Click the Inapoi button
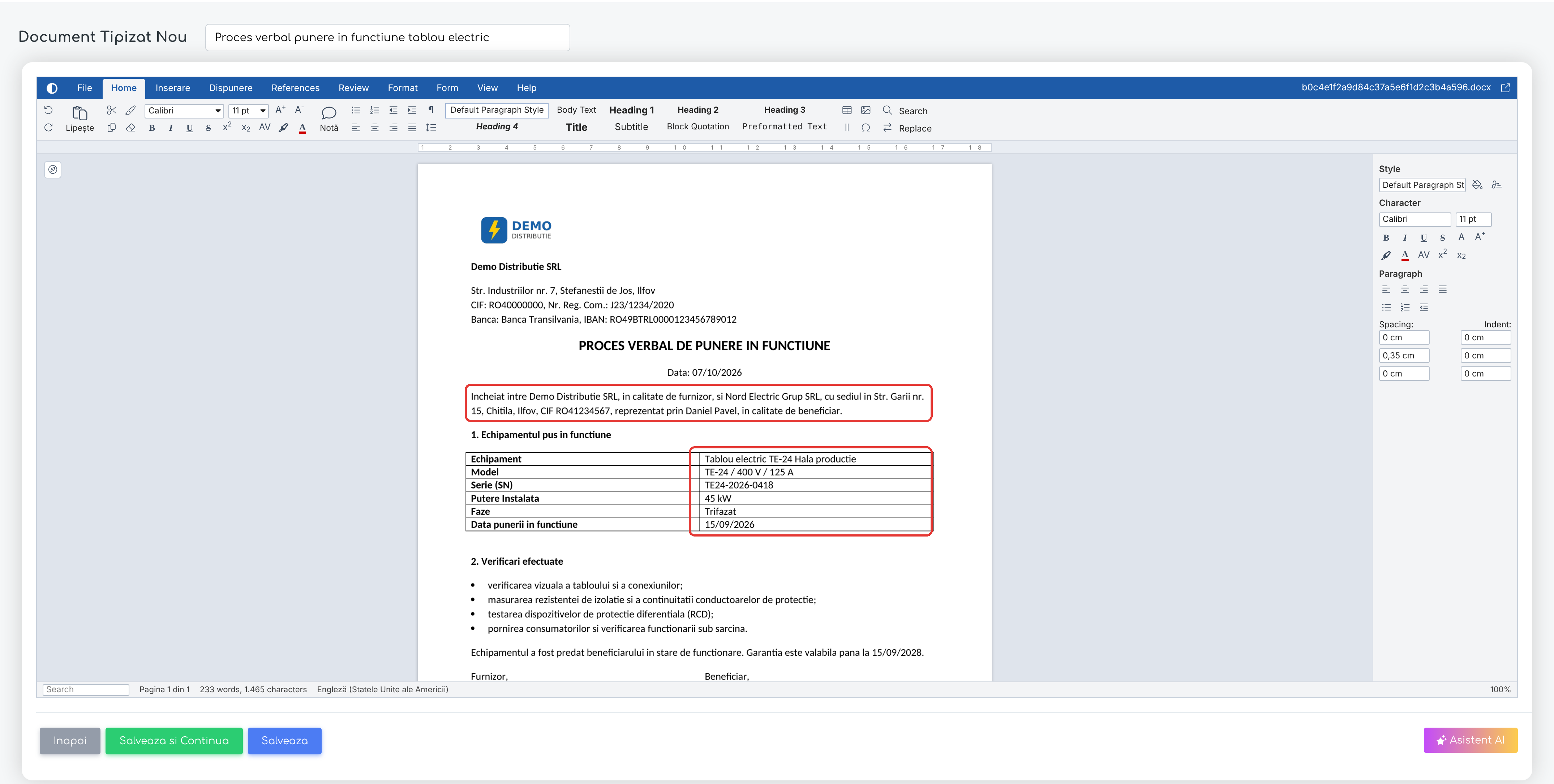The image size is (1554, 784). click(70, 741)
